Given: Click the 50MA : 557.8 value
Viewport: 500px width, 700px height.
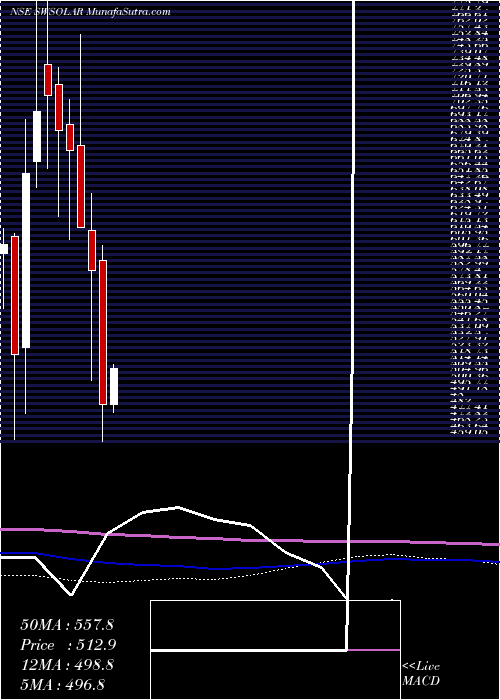Looking at the screenshot, I should [x=67, y=625].
